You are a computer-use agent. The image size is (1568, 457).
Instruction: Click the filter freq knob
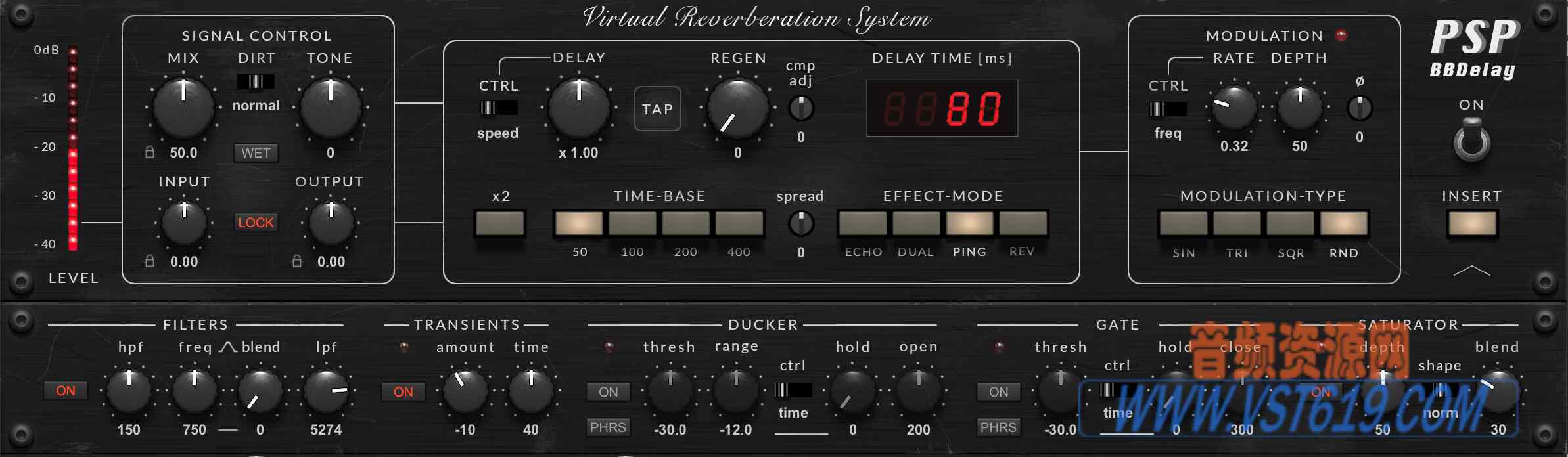point(195,391)
